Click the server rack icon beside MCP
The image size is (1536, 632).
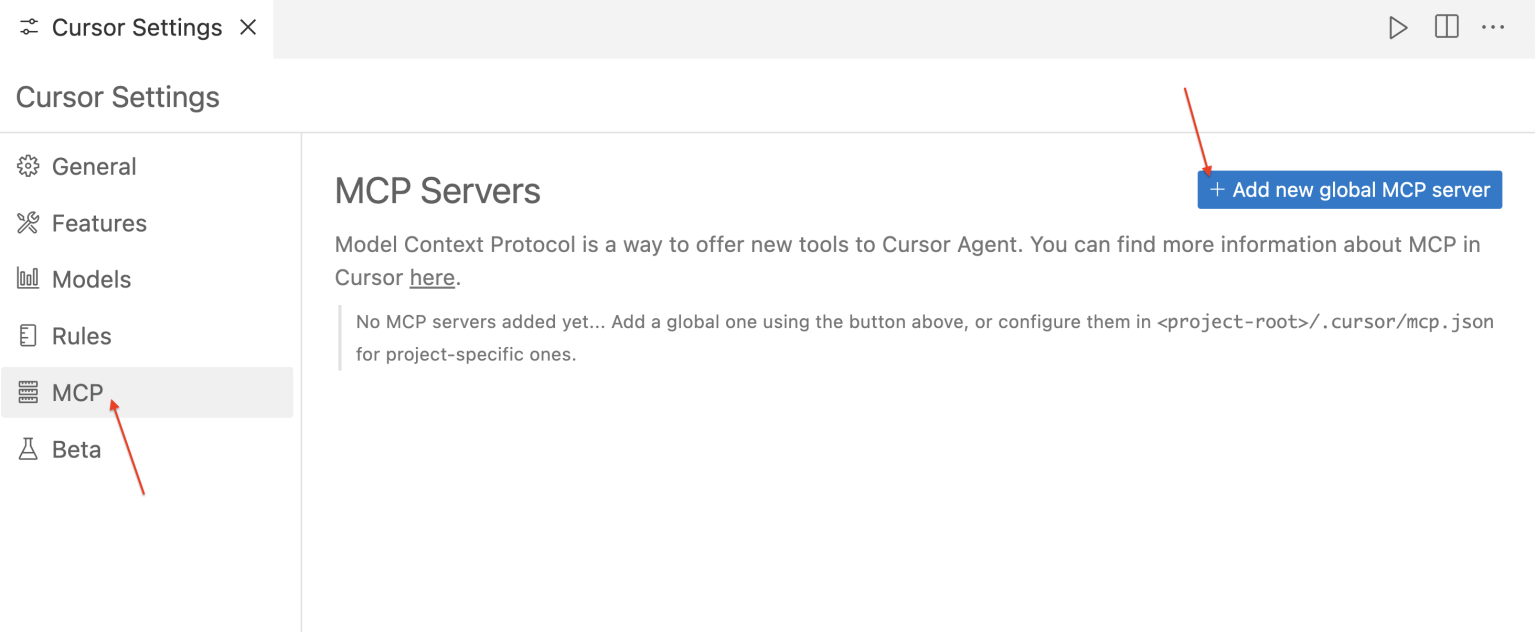28,393
